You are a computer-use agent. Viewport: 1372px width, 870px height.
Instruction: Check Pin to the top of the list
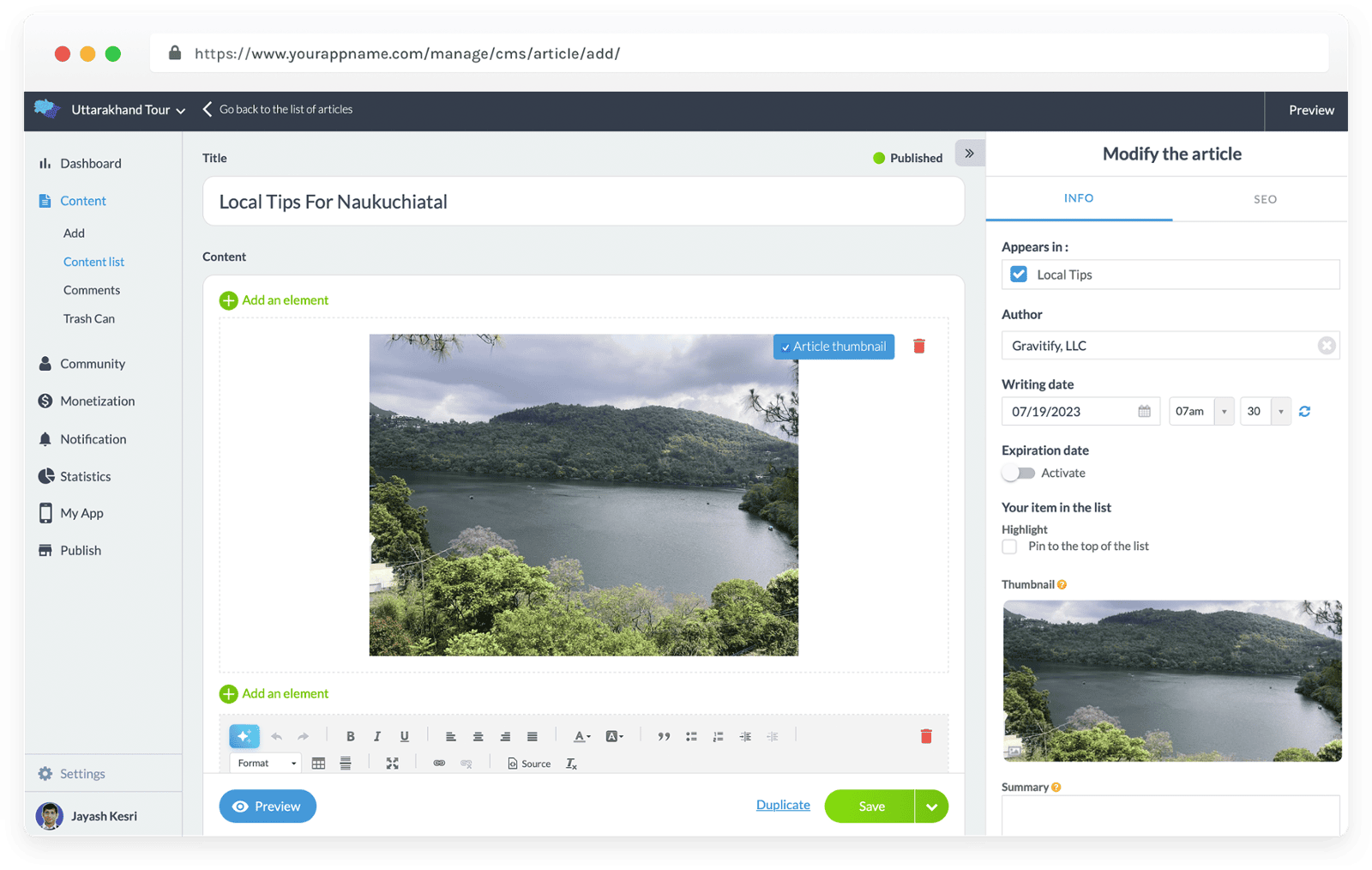pyautogui.click(x=1009, y=547)
